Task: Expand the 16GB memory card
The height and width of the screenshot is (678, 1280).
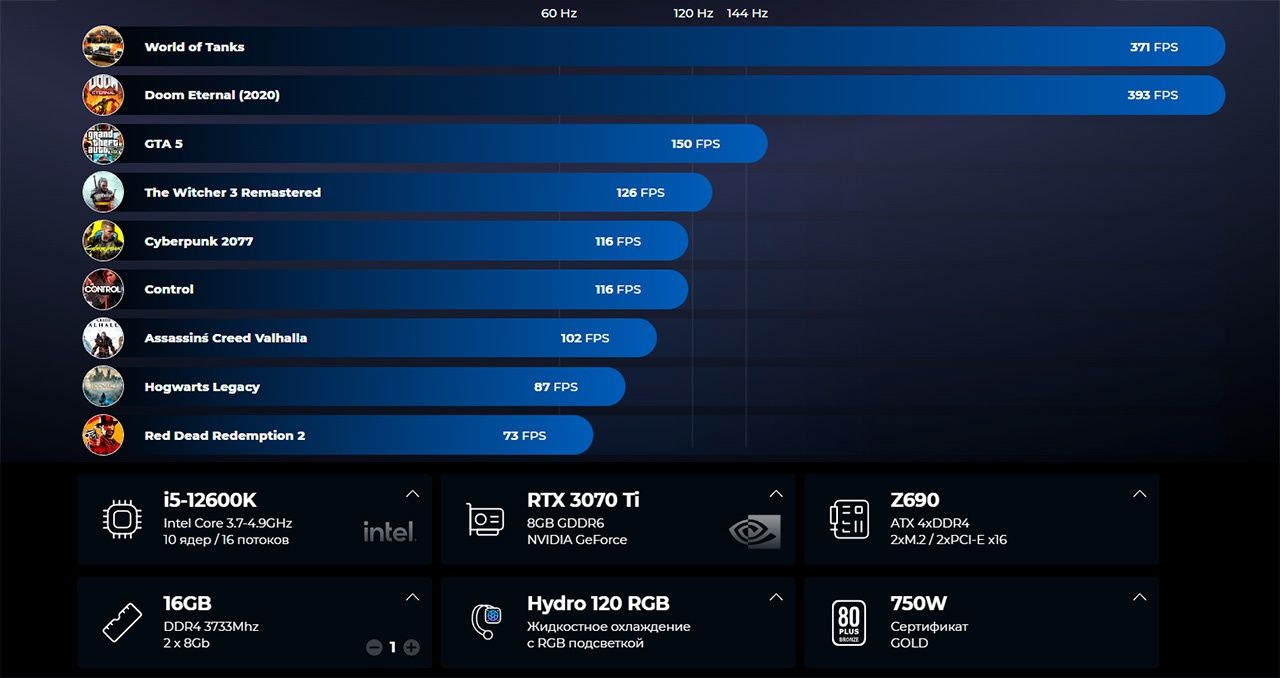Action: (412, 597)
